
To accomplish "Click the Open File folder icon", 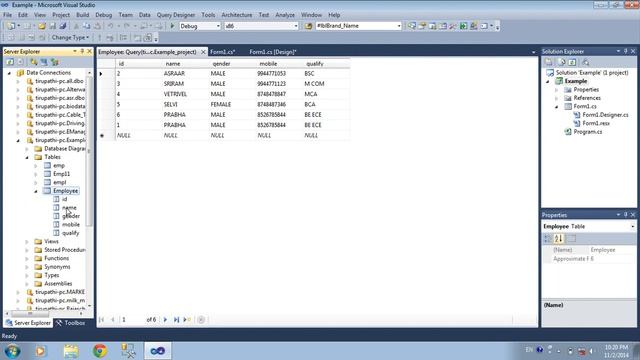I will click(x=42, y=26).
